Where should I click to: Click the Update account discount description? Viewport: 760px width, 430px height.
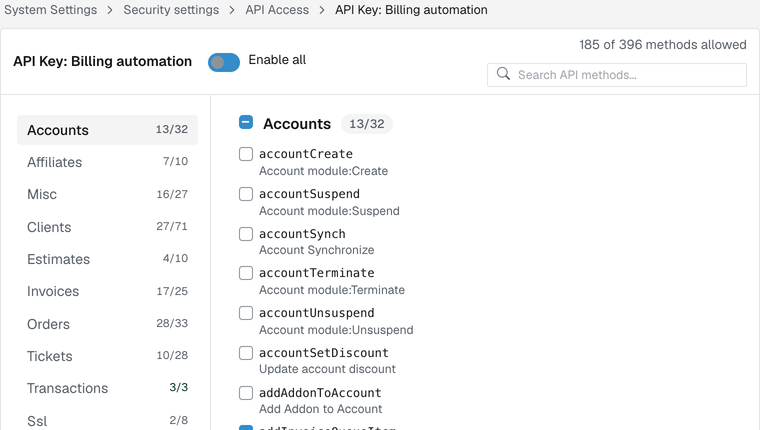[327, 369]
